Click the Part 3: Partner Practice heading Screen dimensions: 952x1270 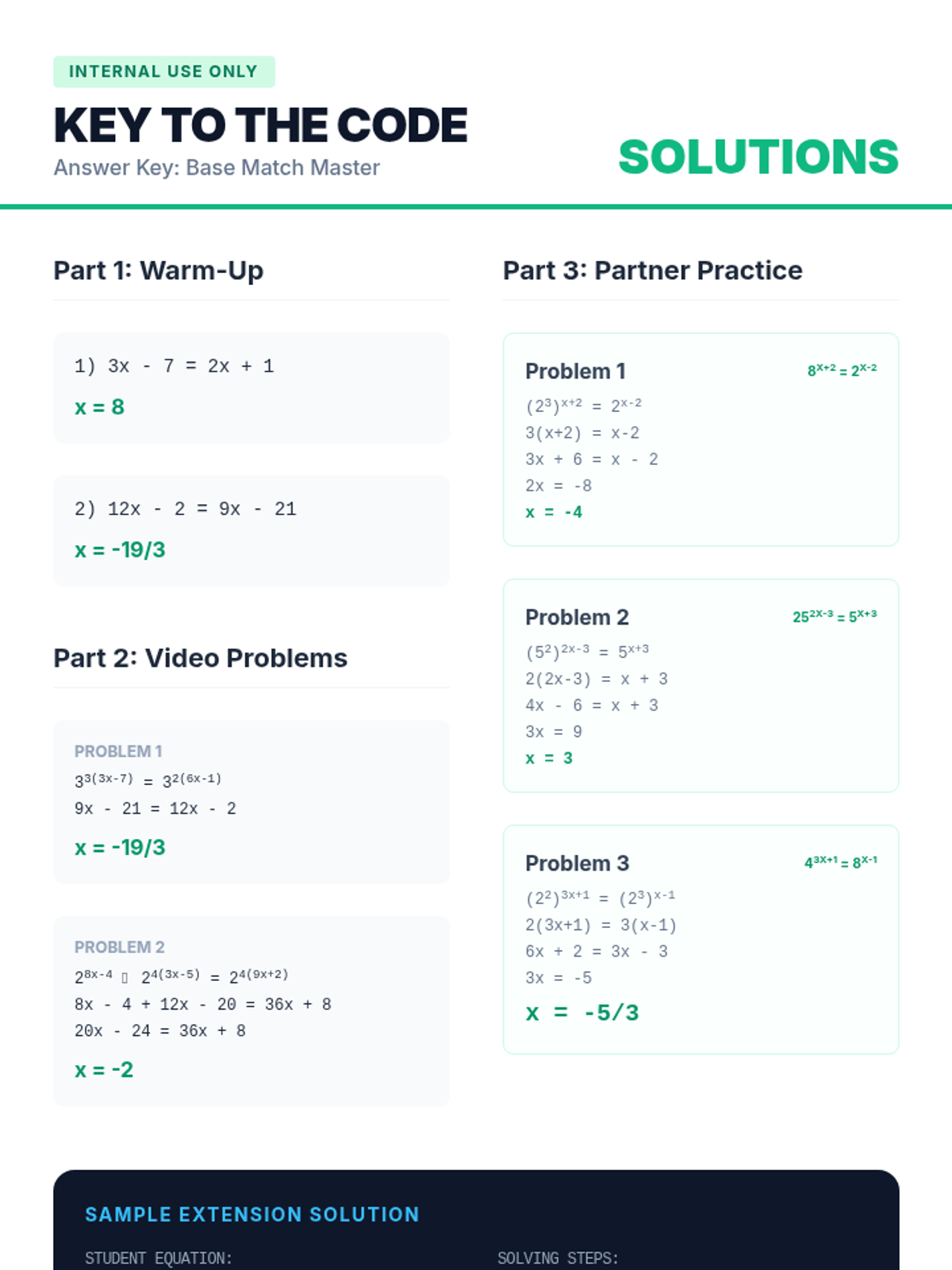tap(652, 271)
